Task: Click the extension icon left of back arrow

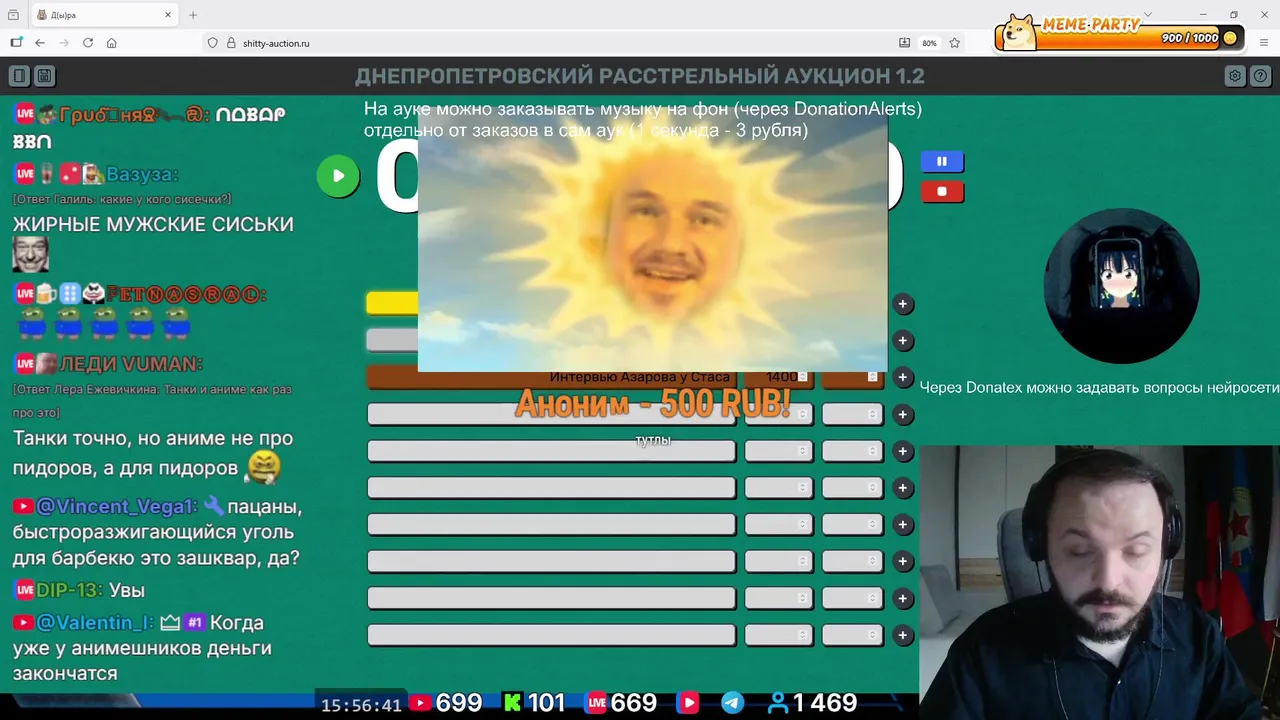Action: pos(16,43)
